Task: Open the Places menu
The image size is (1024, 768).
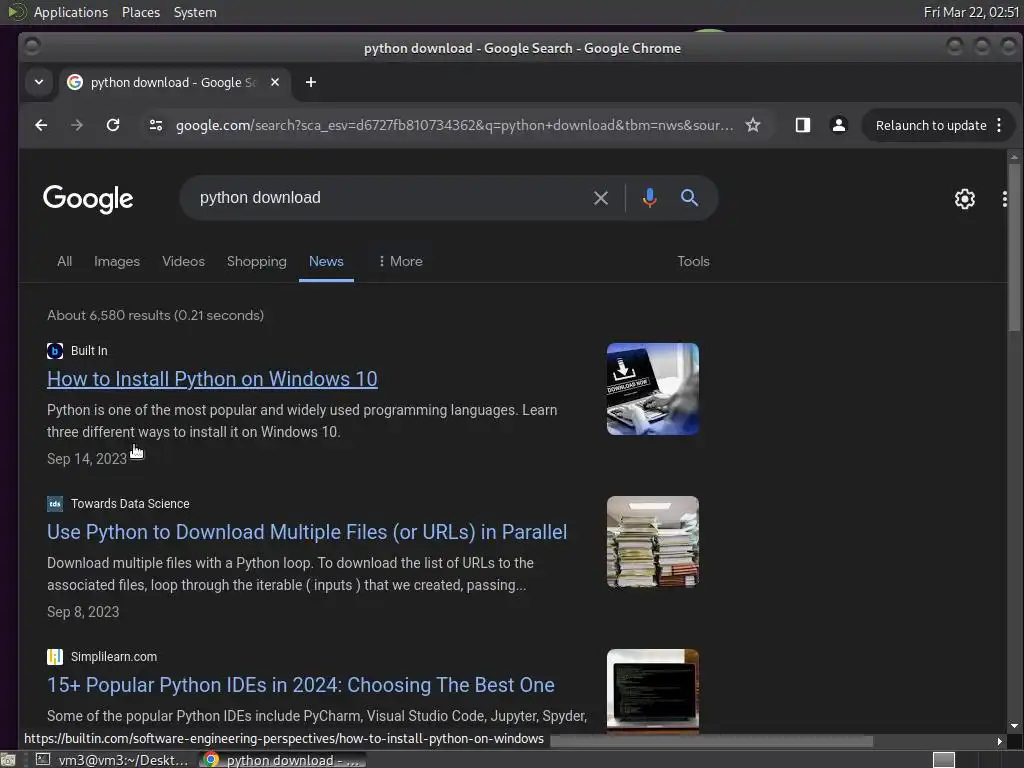Action: click(x=141, y=12)
